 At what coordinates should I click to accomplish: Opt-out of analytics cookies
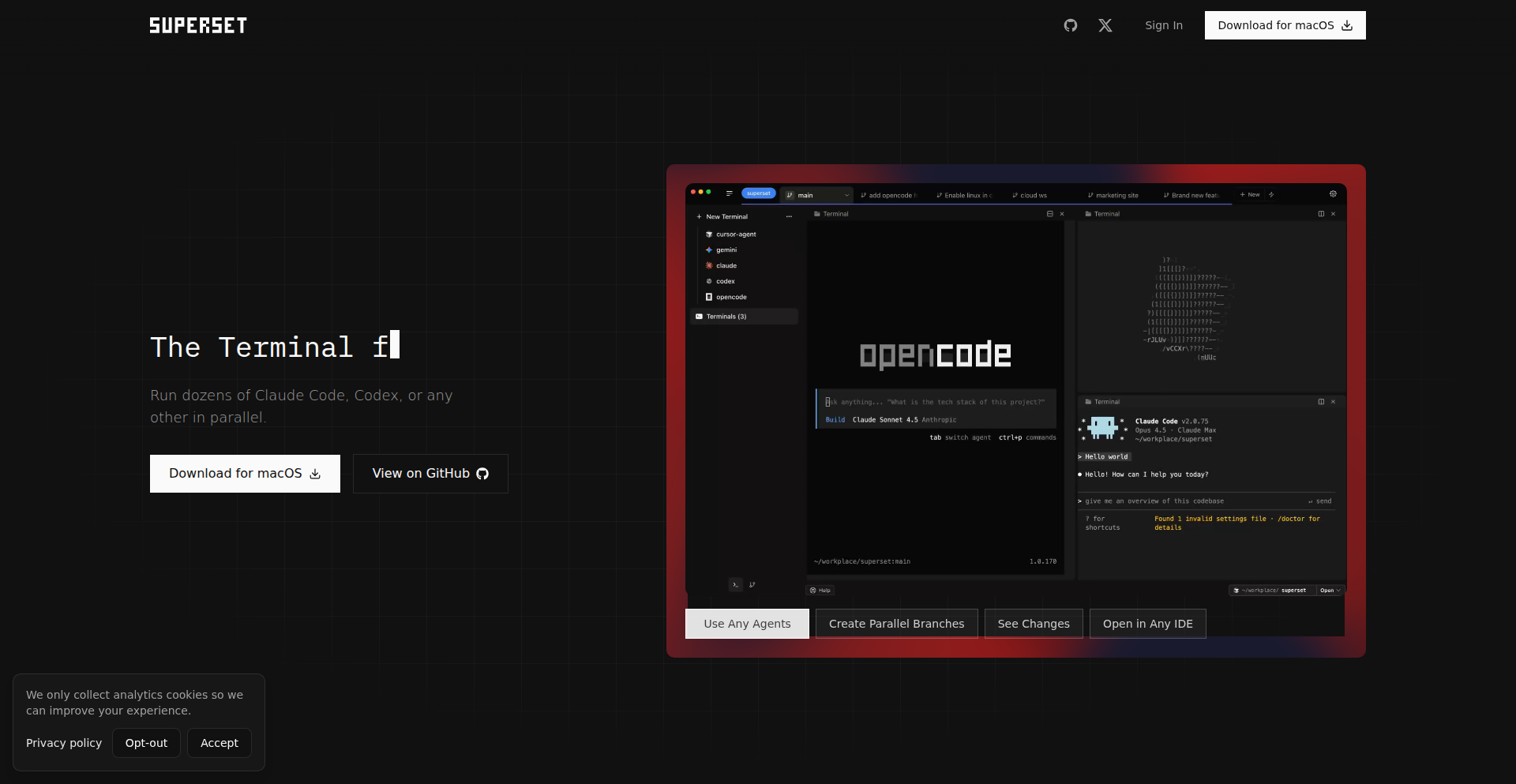coord(146,743)
